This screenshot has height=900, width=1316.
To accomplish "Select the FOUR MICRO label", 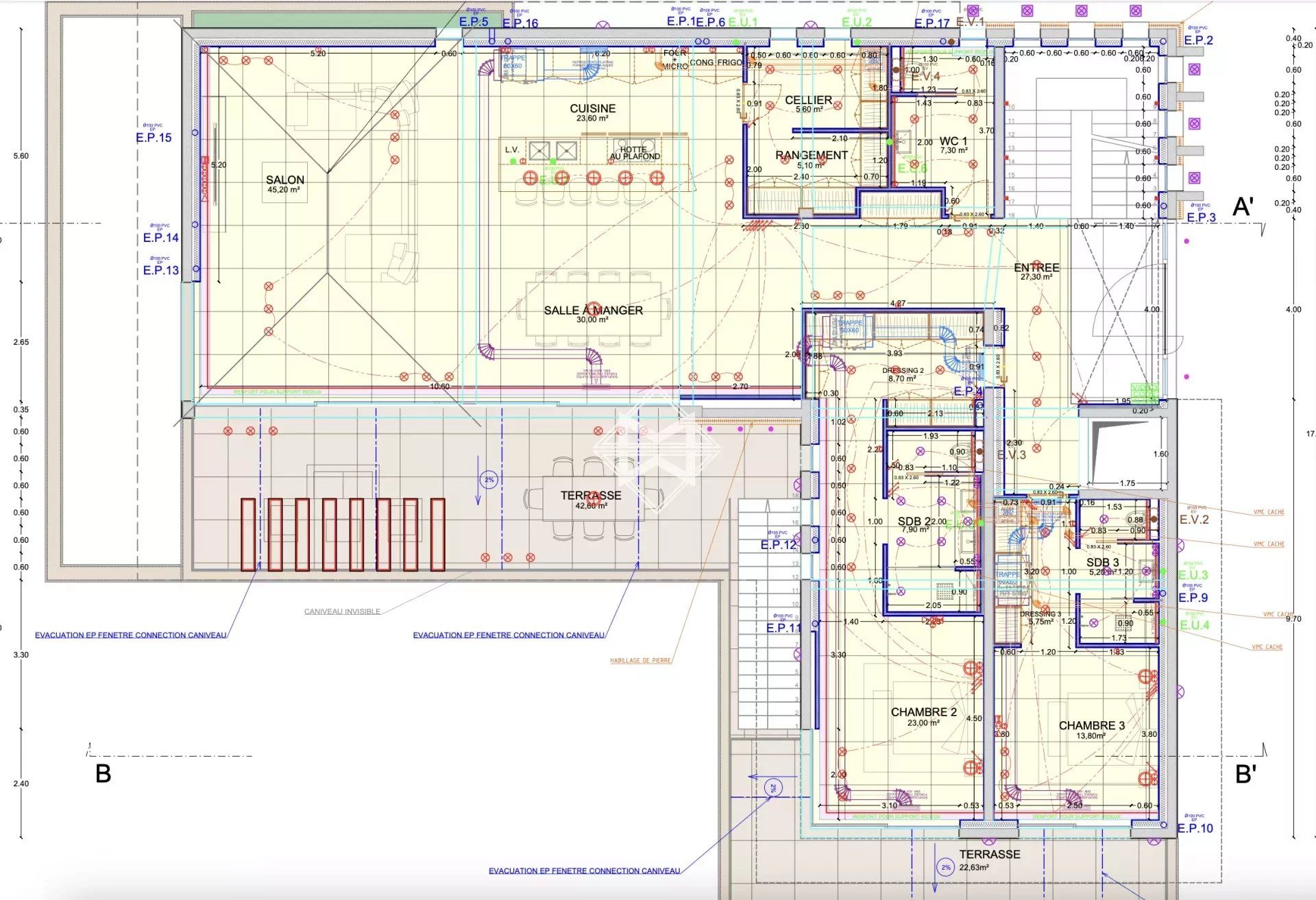I will click(675, 59).
